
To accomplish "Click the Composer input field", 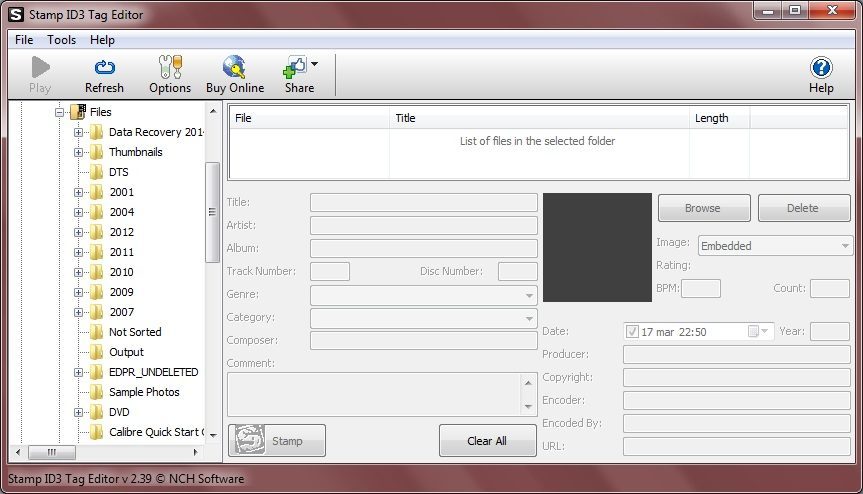I will pyautogui.click(x=424, y=341).
